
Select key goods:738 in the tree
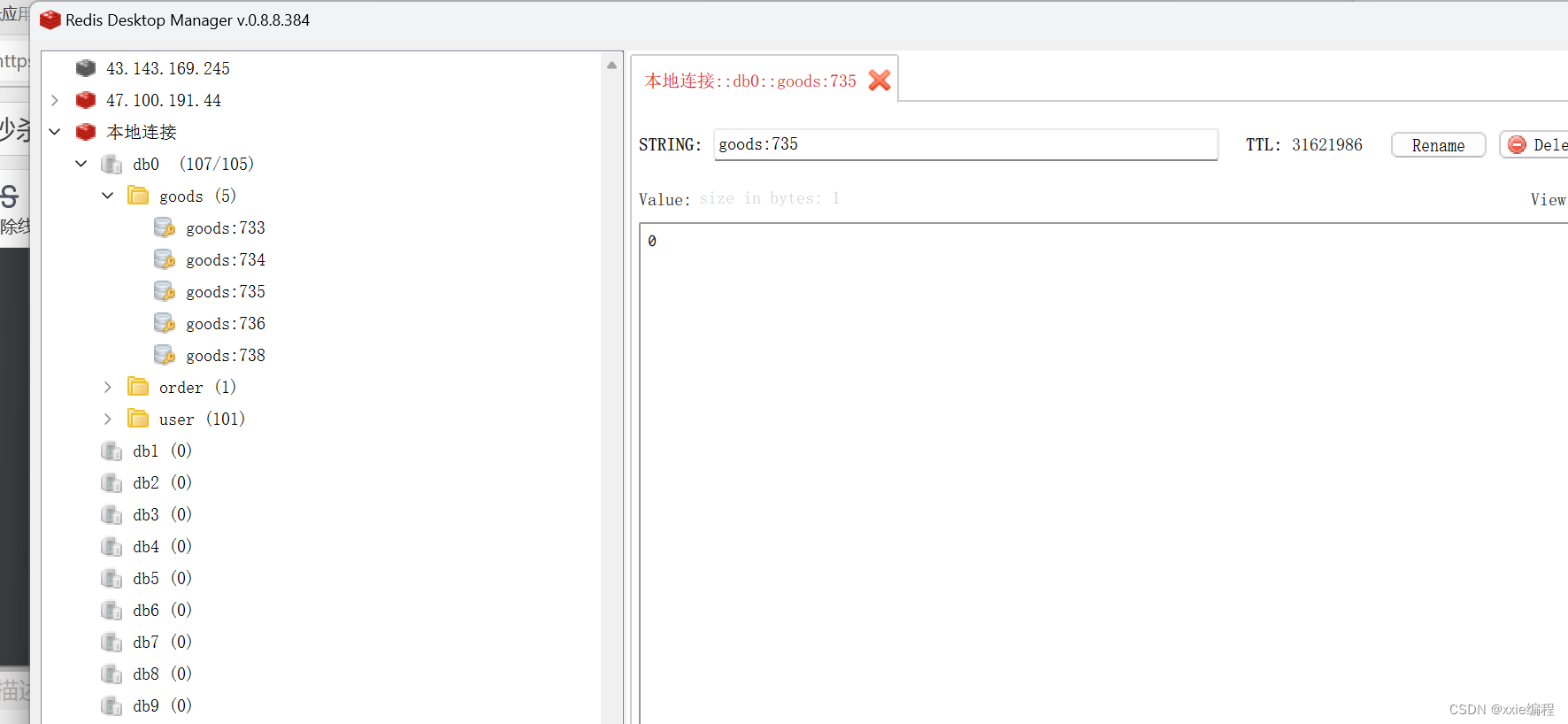click(226, 356)
